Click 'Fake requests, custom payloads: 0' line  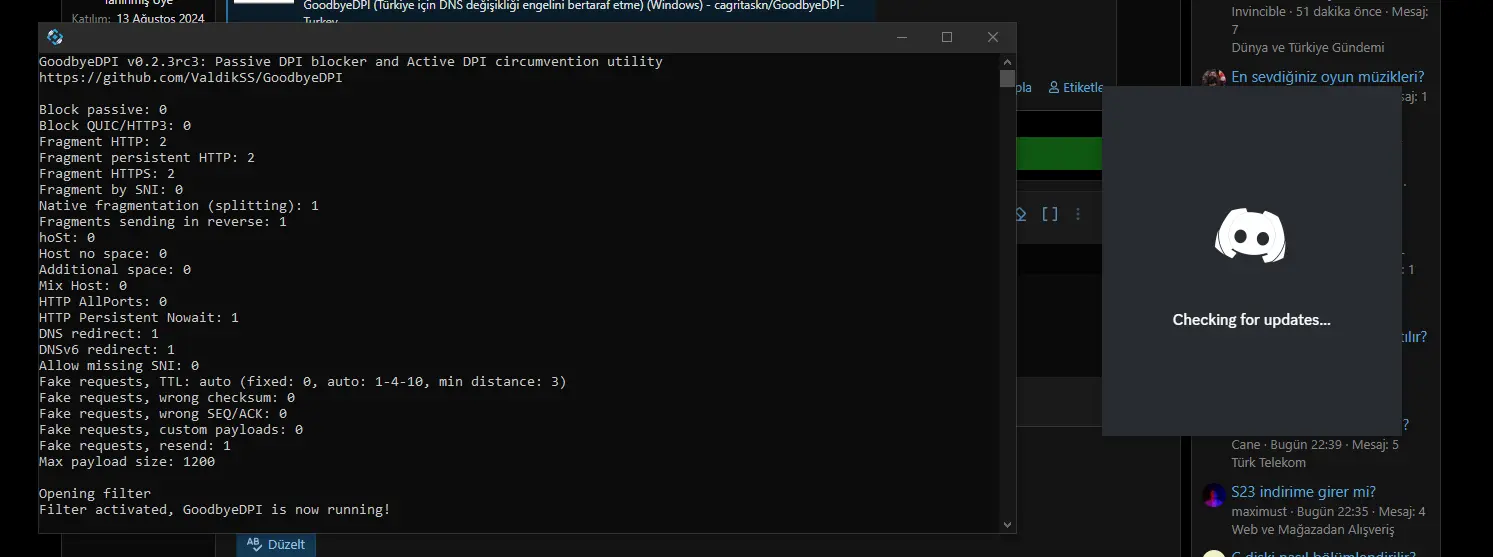[x=171, y=429]
